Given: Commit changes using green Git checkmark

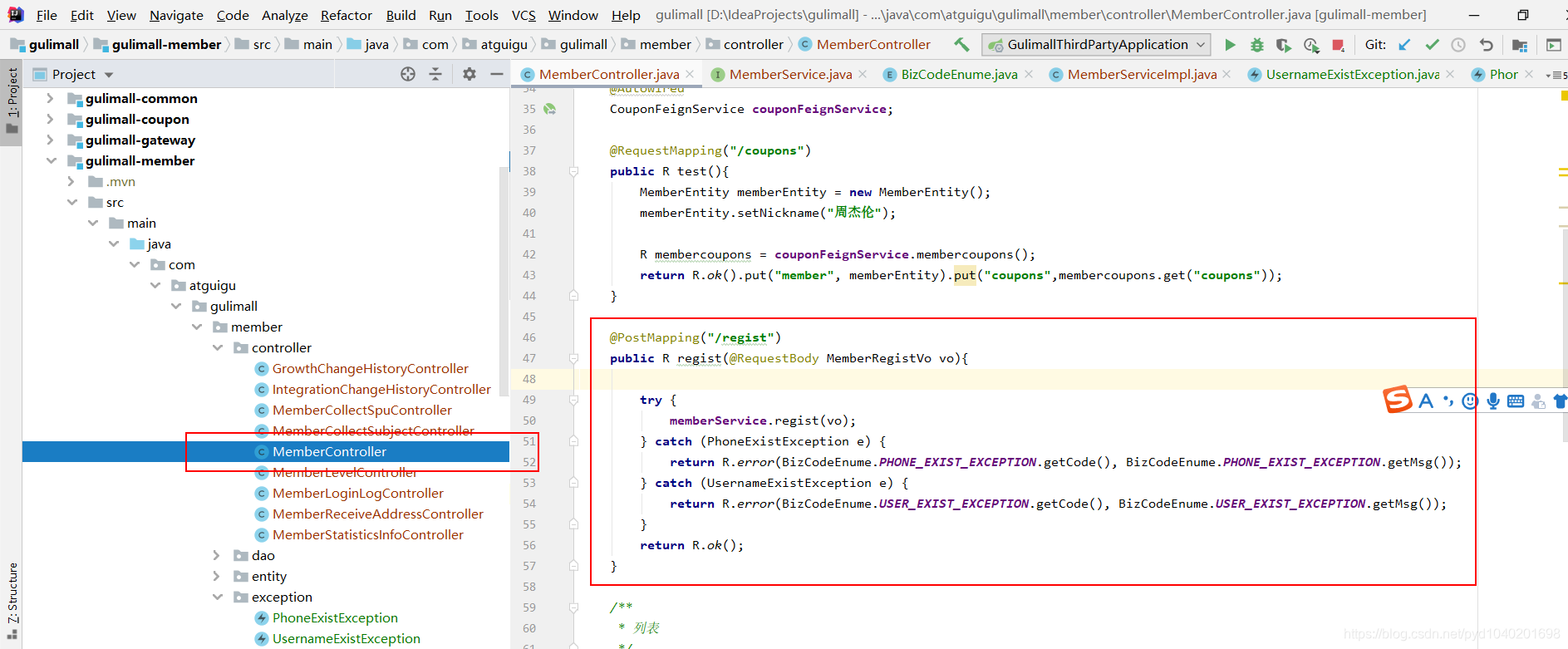Looking at the screenshot, I should tap(1432, 45).
